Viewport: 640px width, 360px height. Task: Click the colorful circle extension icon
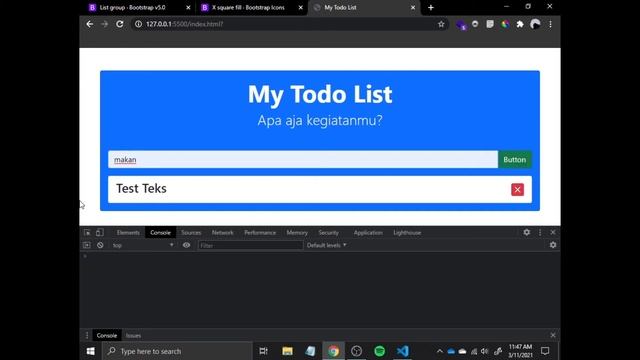[505, 24]
